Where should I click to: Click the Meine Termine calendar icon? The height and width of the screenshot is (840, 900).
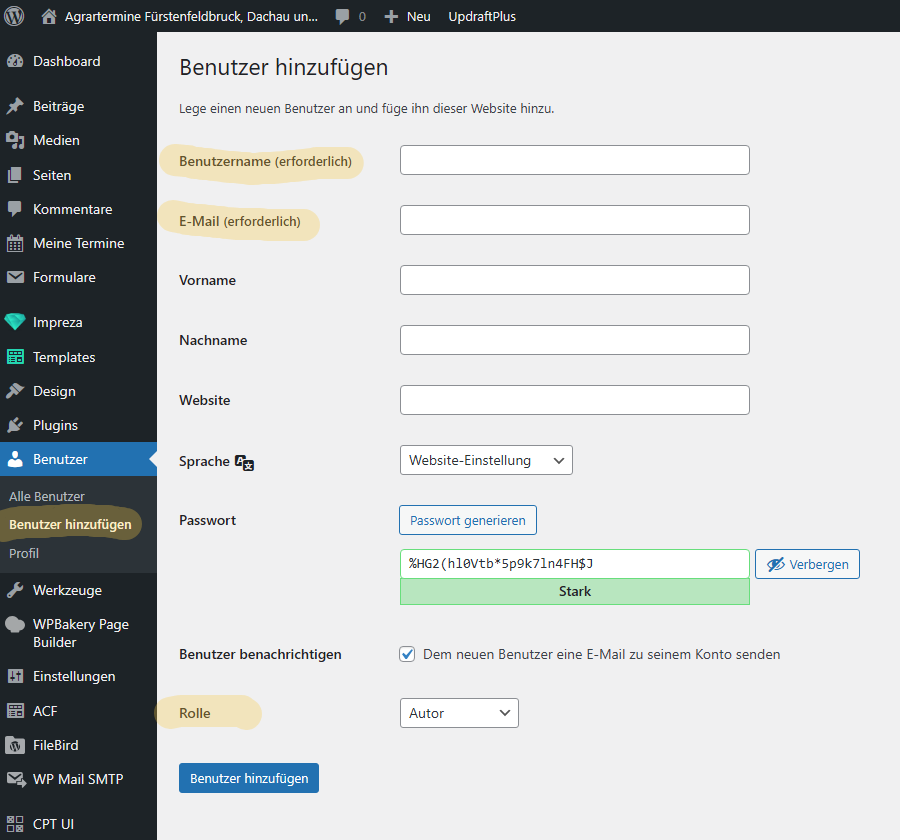(15, 243)
